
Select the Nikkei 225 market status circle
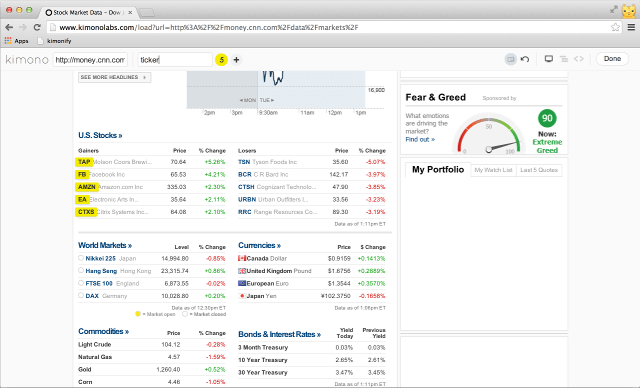(x=81, y=258)
